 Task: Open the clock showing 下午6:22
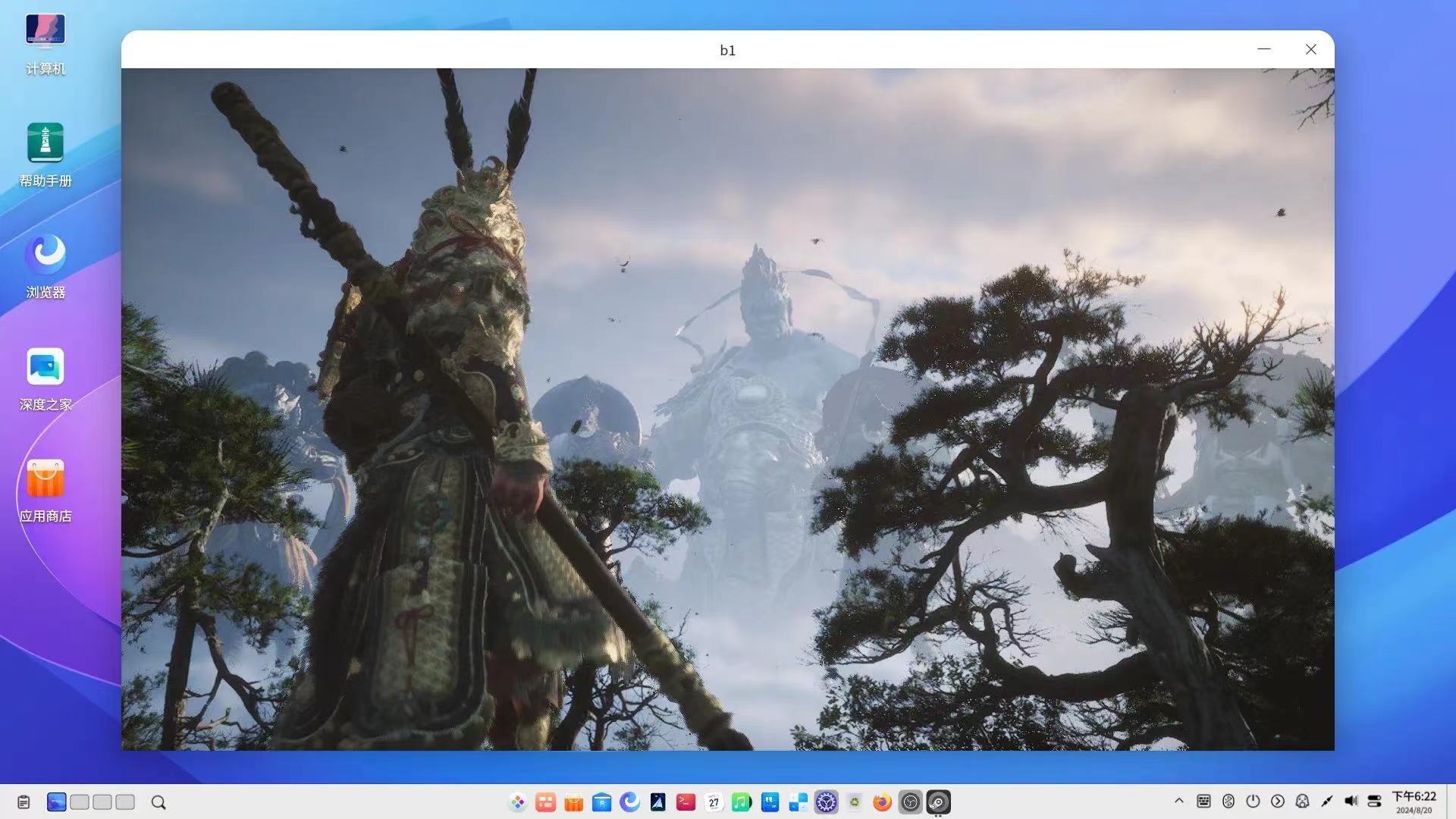[x=1414, y=802]
